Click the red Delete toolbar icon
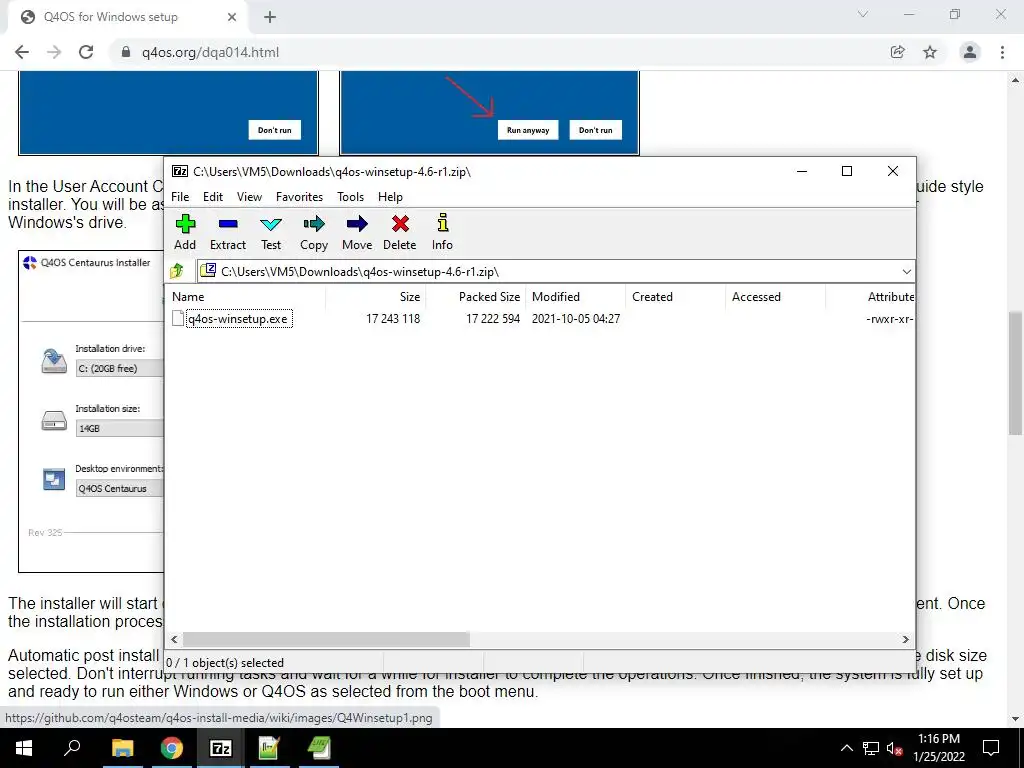This screenshot has height=768, width=1024. pos(400,225)
